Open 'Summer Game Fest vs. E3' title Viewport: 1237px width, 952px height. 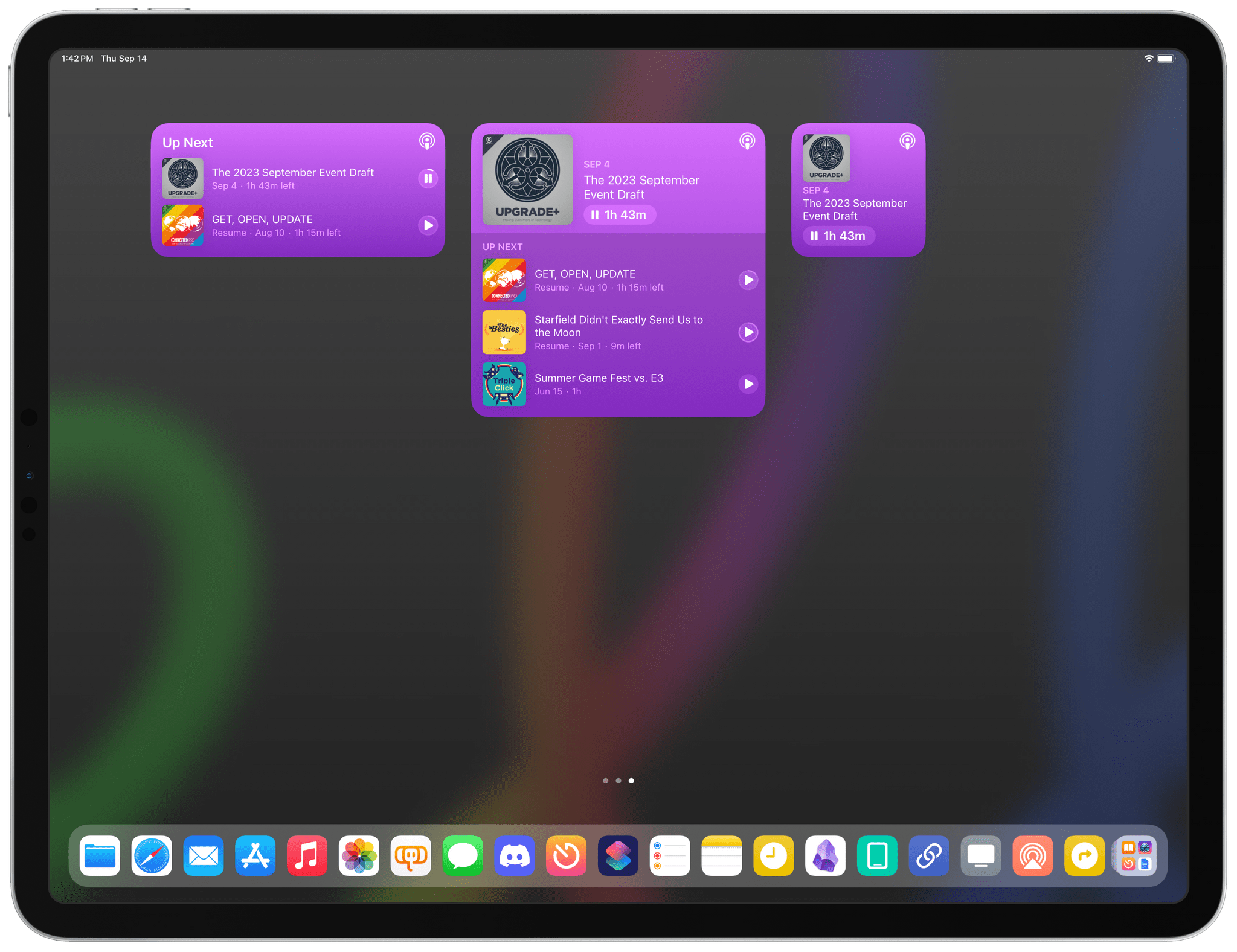point(599,378)
